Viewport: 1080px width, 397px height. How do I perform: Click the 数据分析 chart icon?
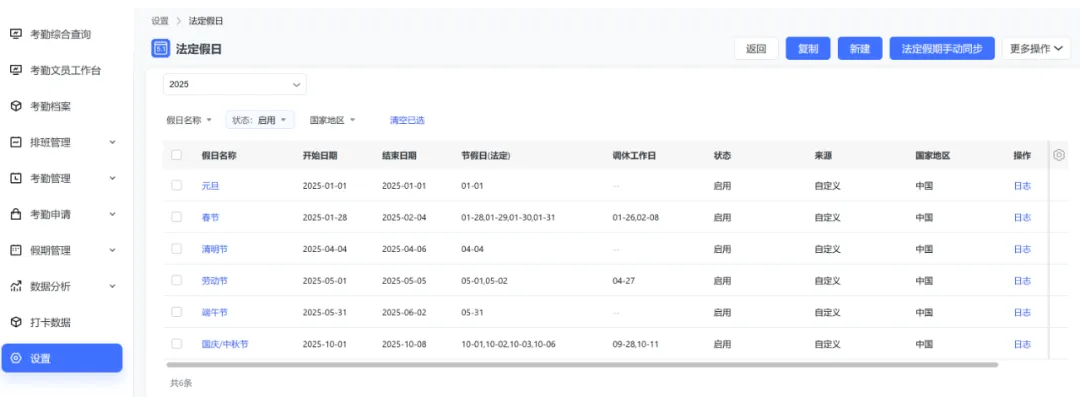coord(16,287)
